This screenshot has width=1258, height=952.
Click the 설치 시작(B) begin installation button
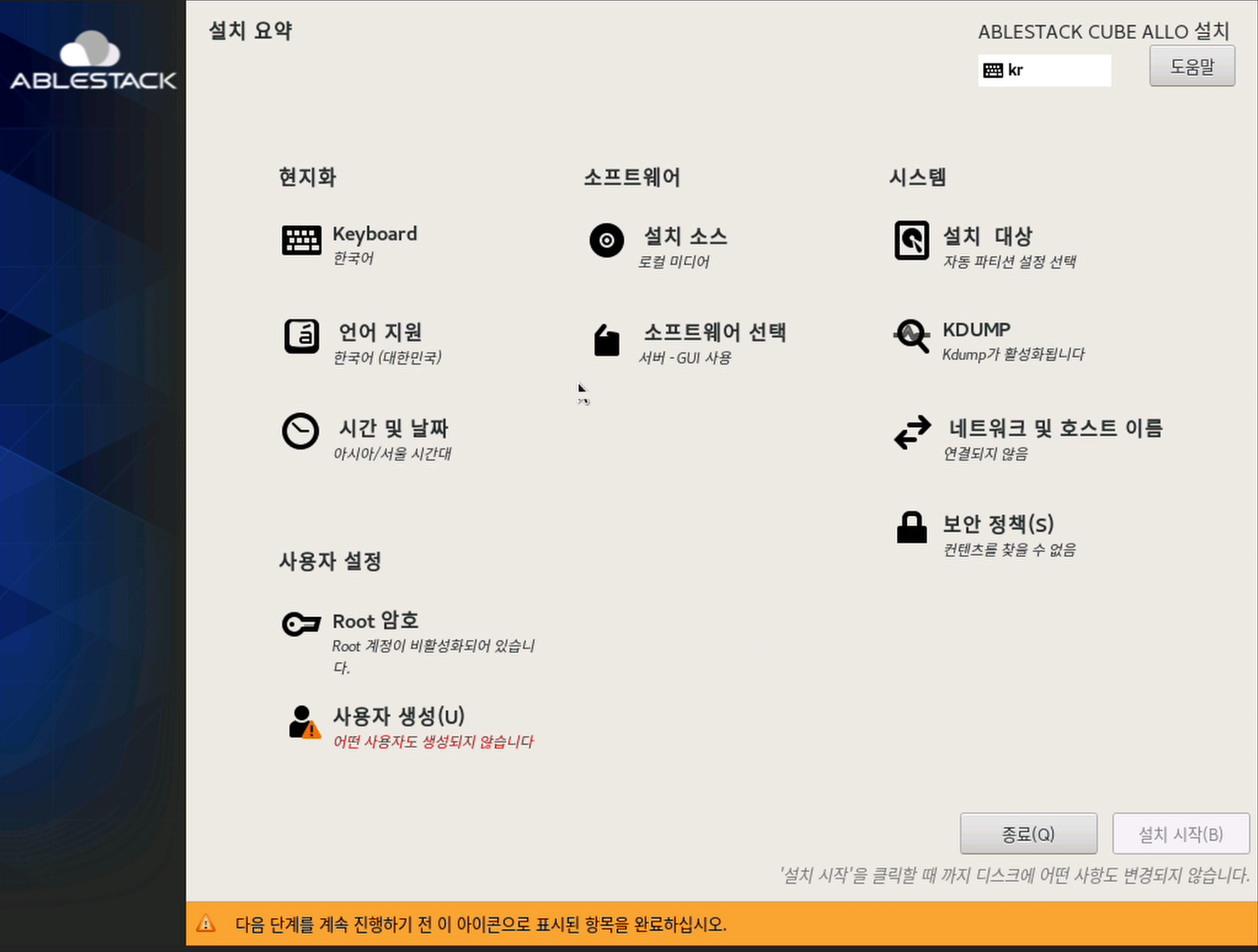[x=1180, y=834]
